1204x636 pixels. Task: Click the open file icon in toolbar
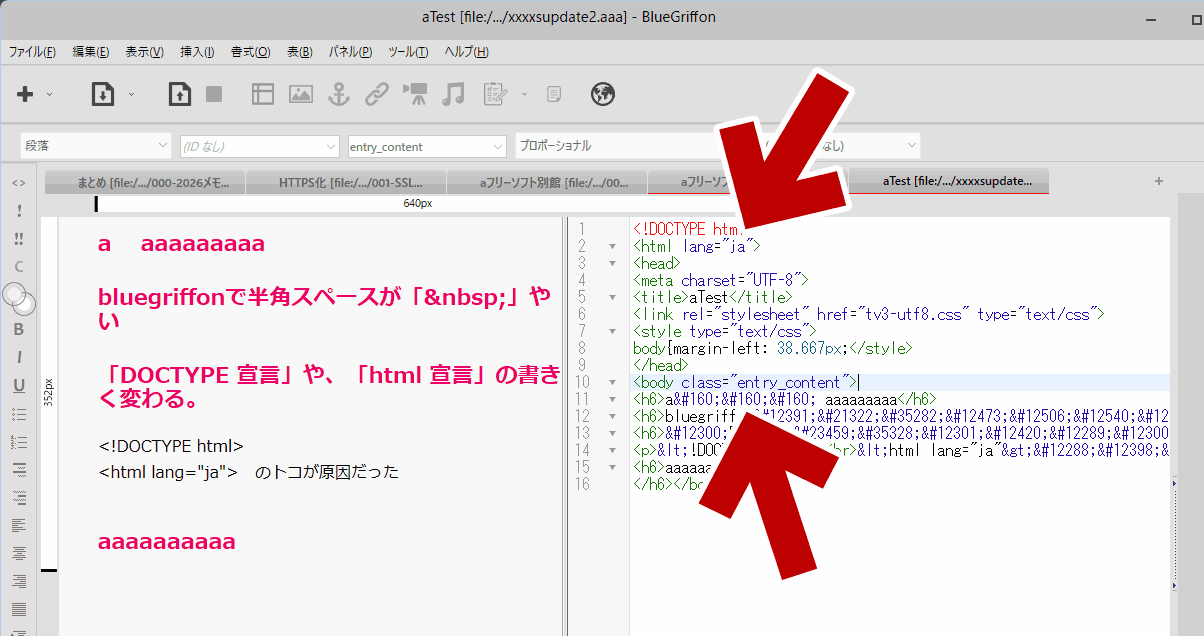[102, 94]
